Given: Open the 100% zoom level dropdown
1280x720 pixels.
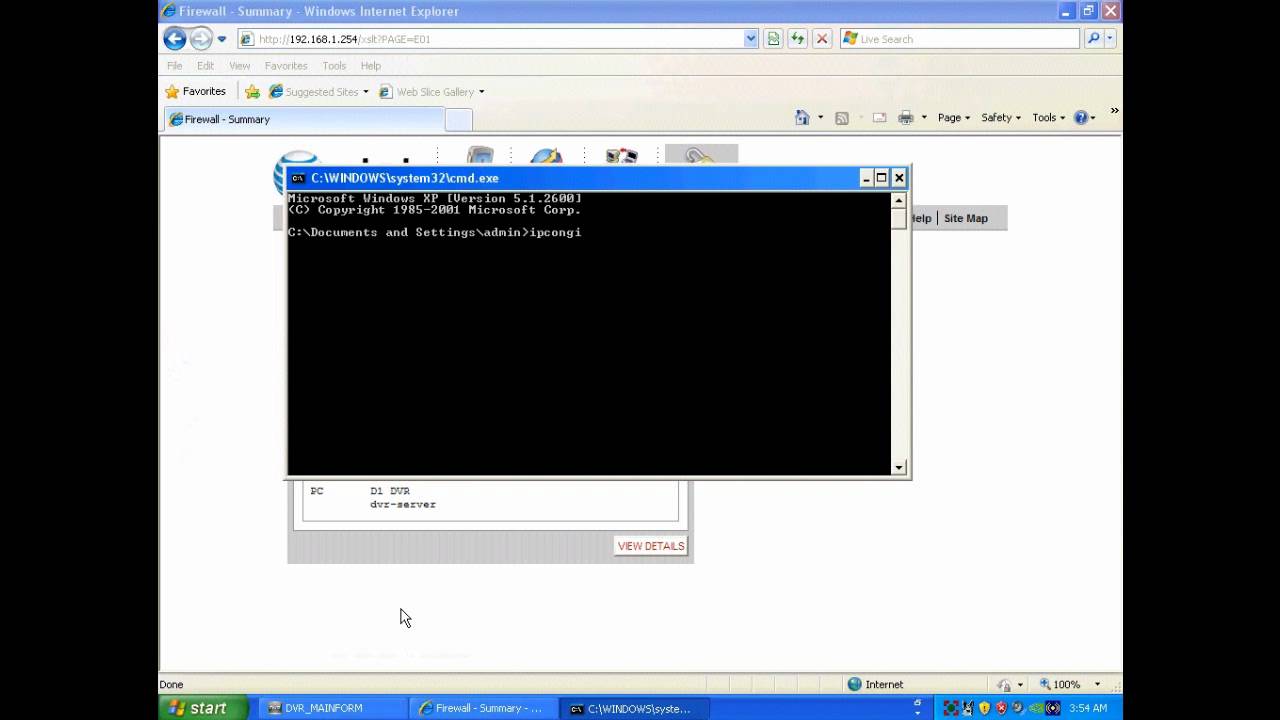Looking at the screenshot, I should click(1098, 684).
